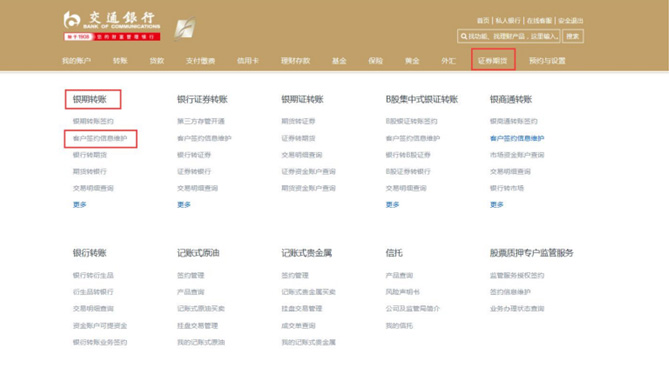Viewport: 669px width, 374px height.
Task: Open the 在线客服 link
Action: click(539, 20)
